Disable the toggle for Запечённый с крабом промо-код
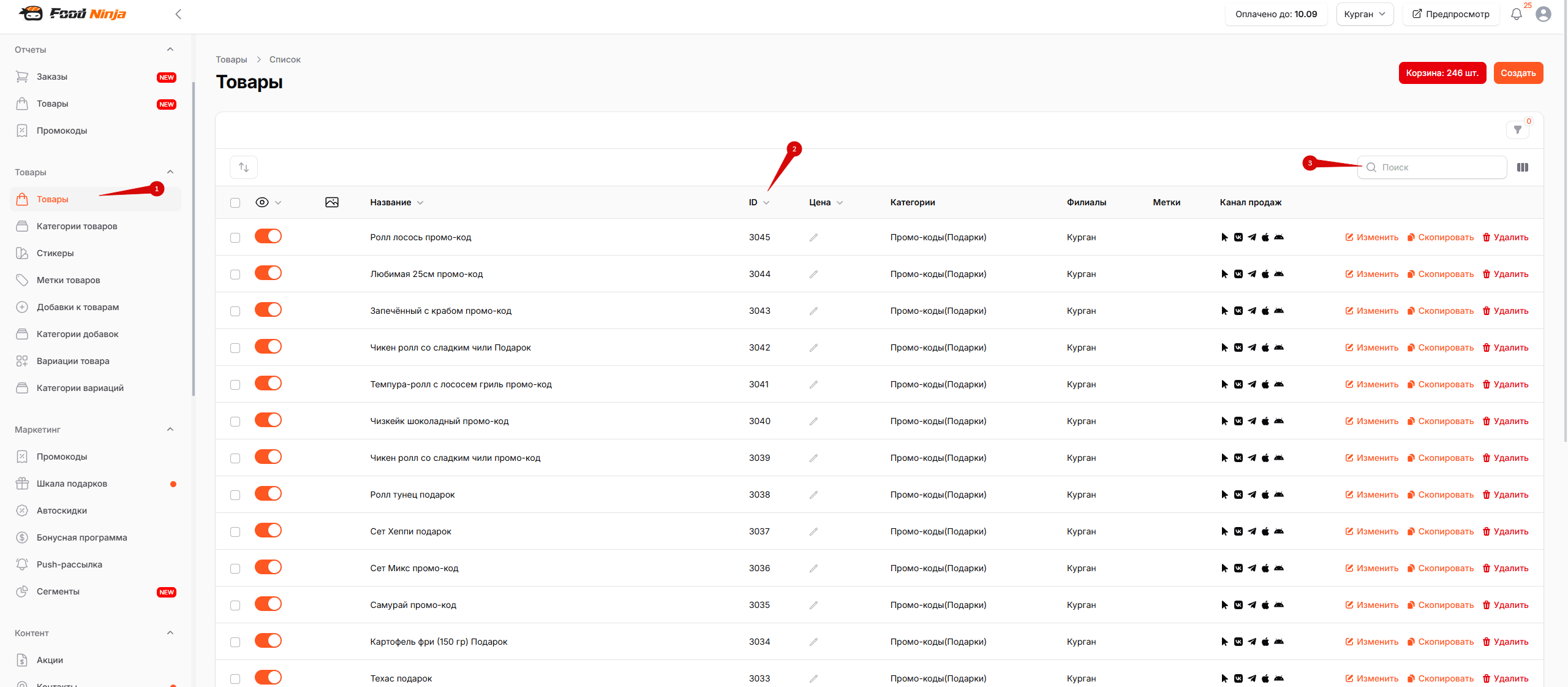This screenshot has height=687, width=1568. pos(268,309)
